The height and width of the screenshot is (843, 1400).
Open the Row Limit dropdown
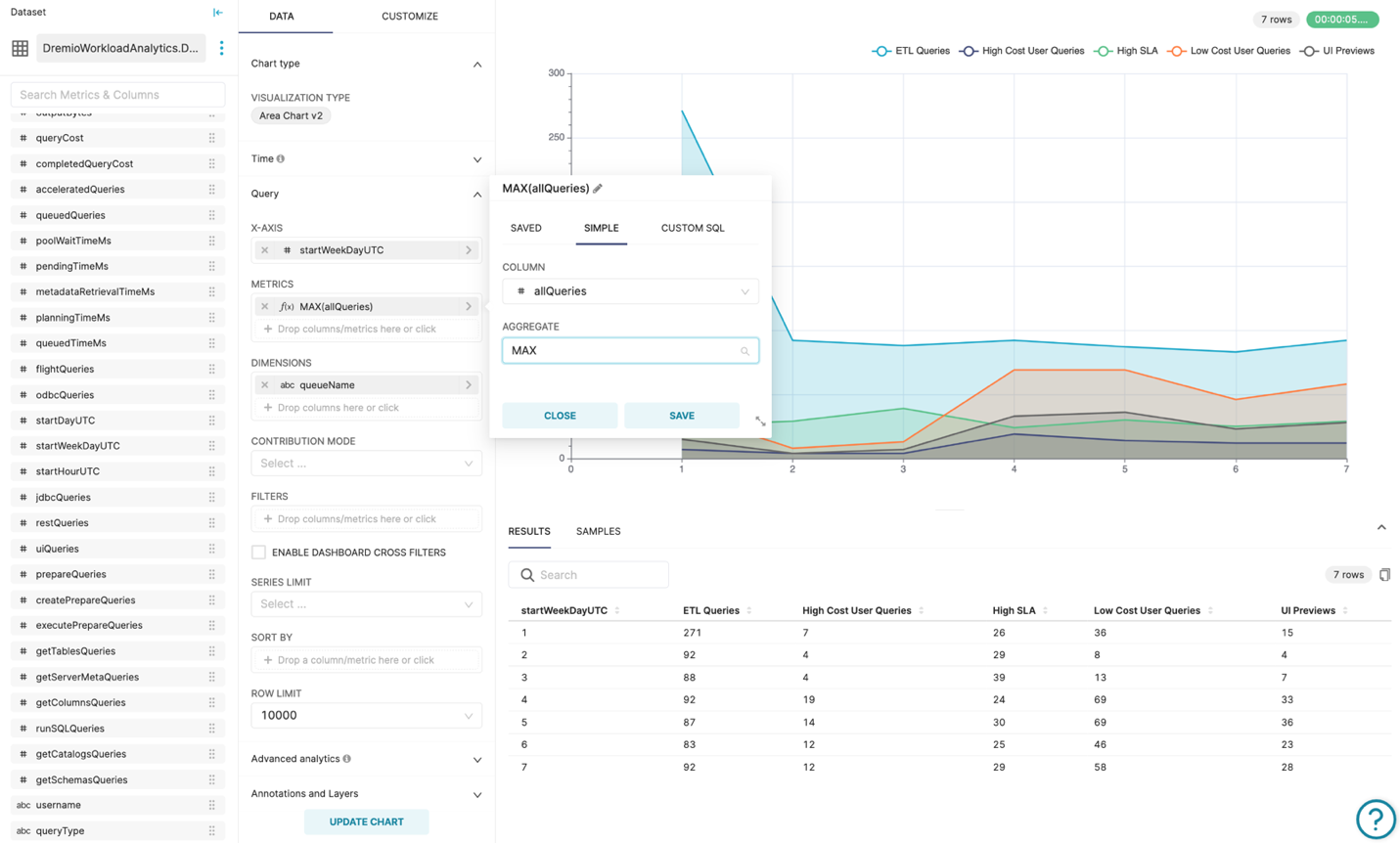(x=366, y=716)
